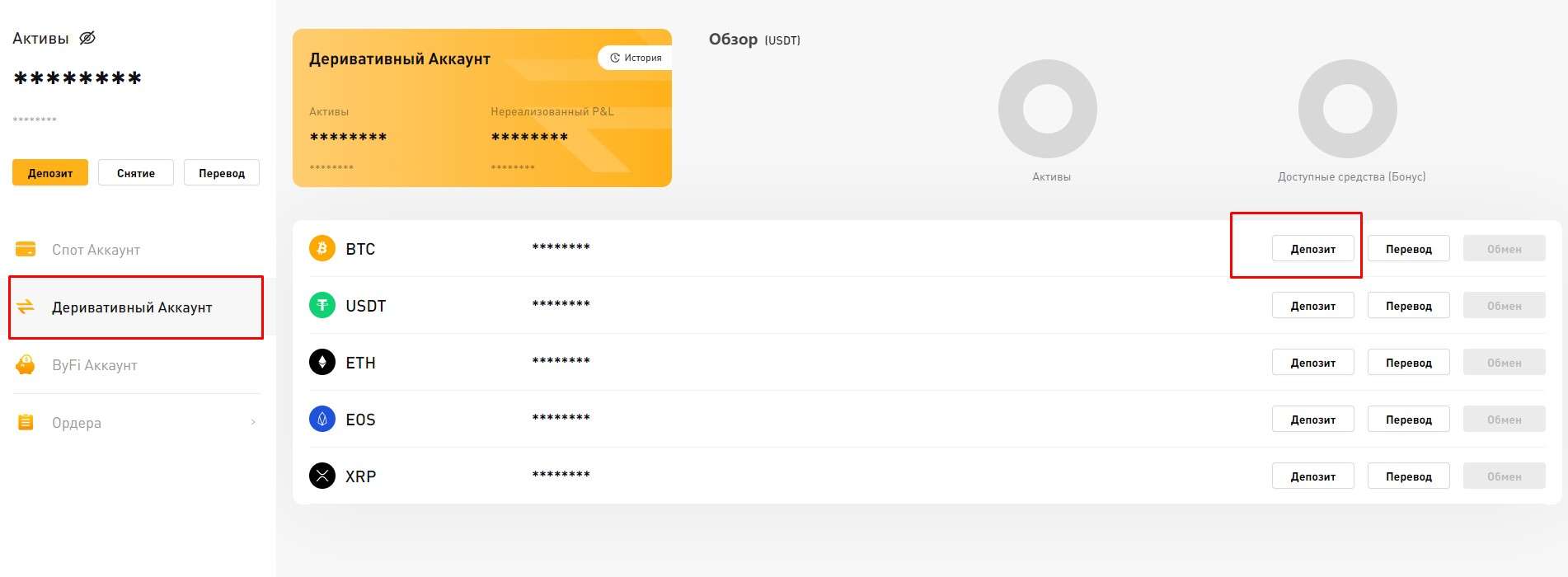This screenshot has width=1568, height=577.
Task: Click the hidden BTC balance value
Action: [561, 247]
